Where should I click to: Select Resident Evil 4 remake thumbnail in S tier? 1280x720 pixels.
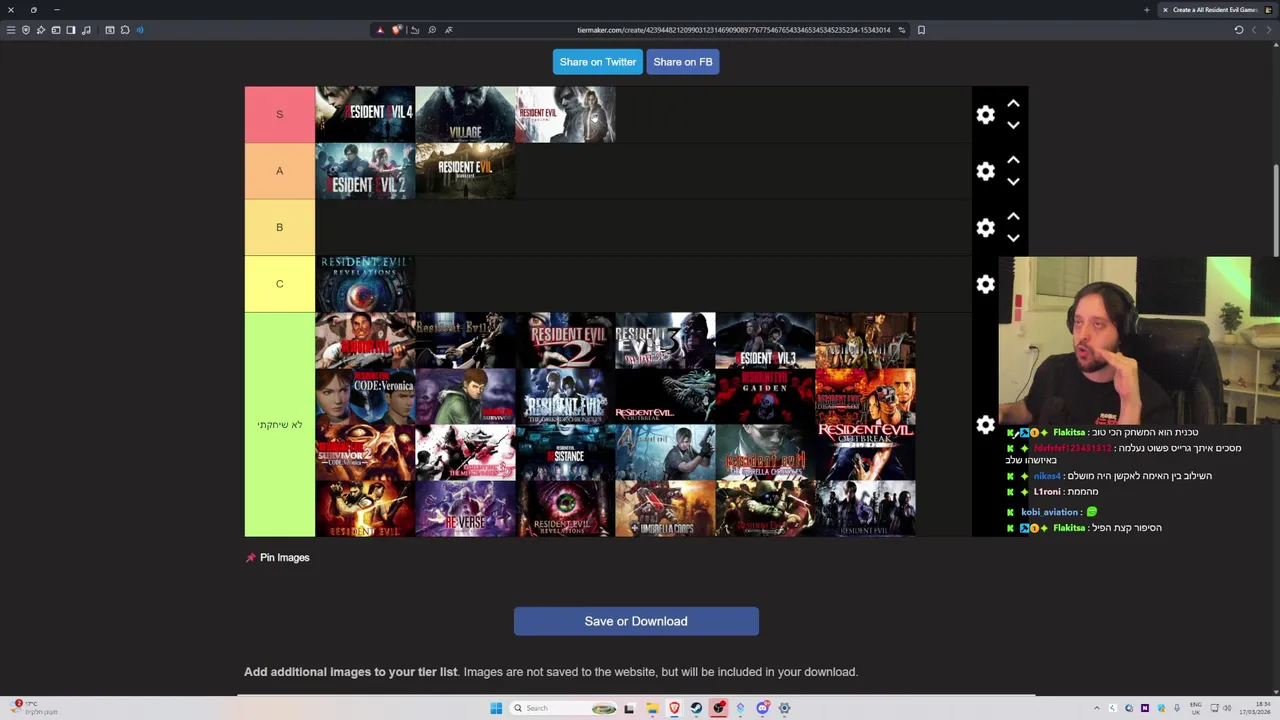(x=365, y=114)
